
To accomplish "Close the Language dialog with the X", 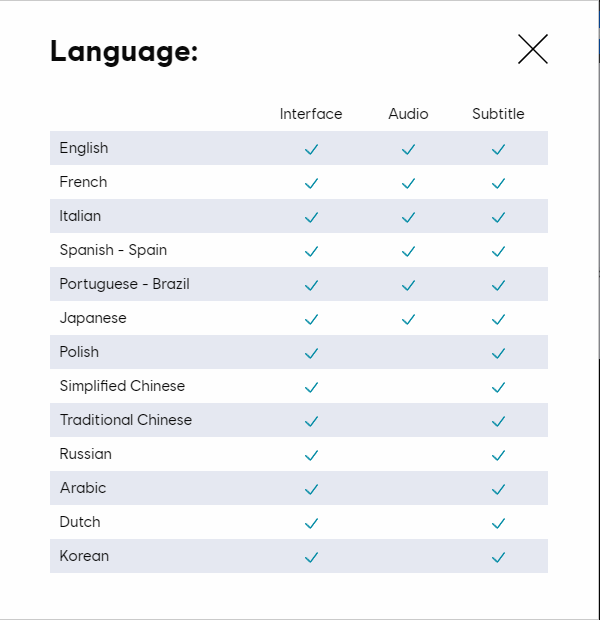I will pos(533,49).
